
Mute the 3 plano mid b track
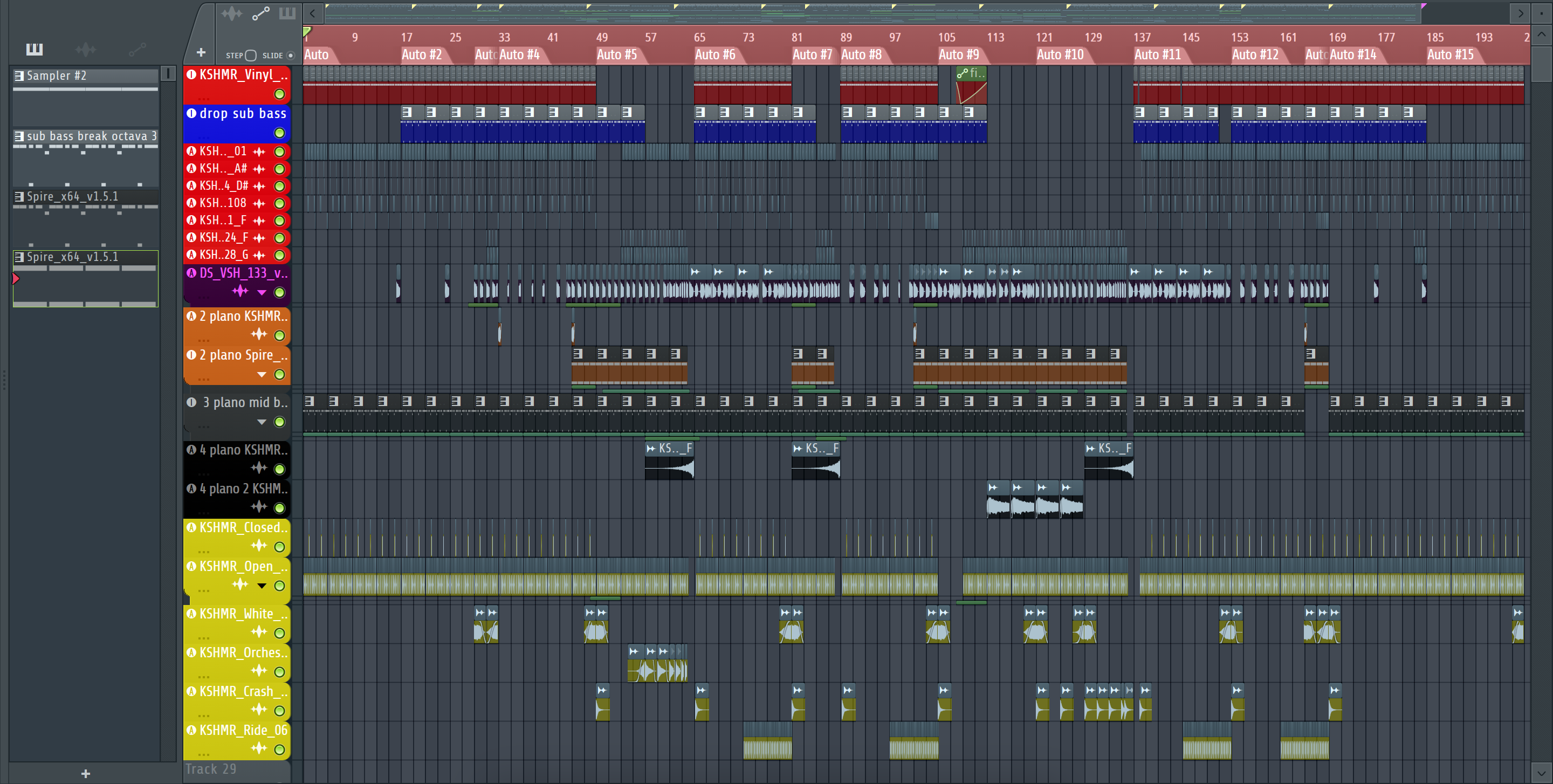[x=280, y=422]
